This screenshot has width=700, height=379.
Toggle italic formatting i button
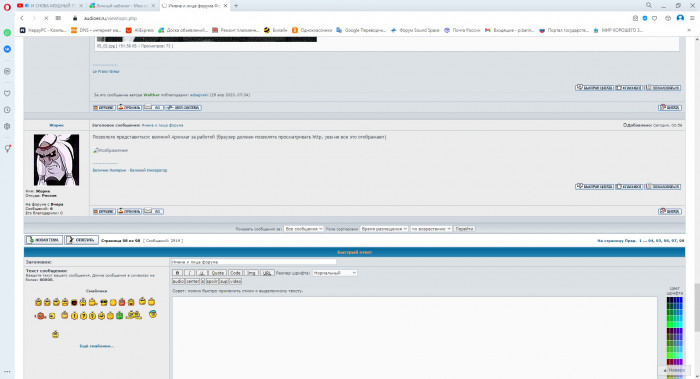(x=189, y=273)
